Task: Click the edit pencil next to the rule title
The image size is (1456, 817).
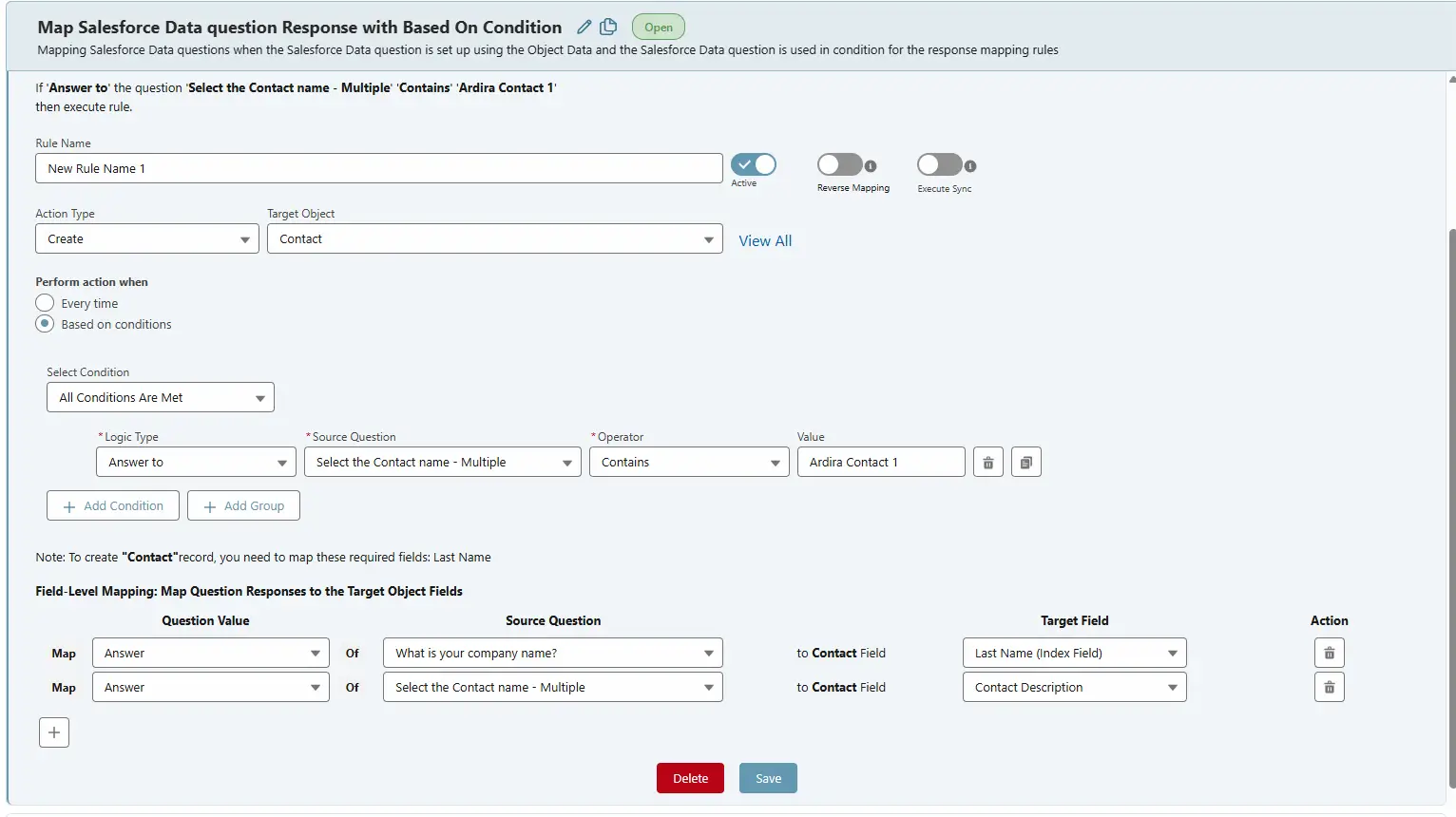Action: tap(584, 27)
